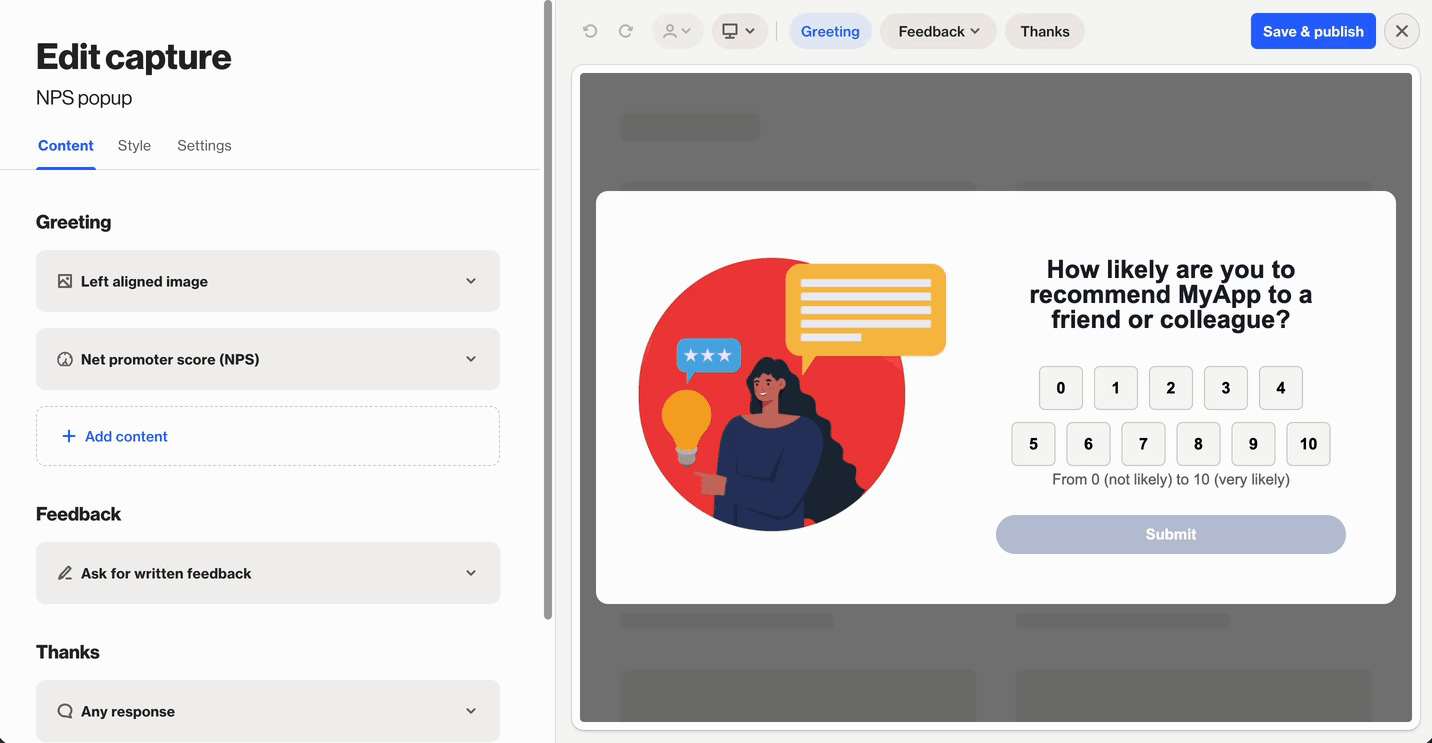Select NPS score 0
The image size is (1432, 743).
(x=1060, y=388)
